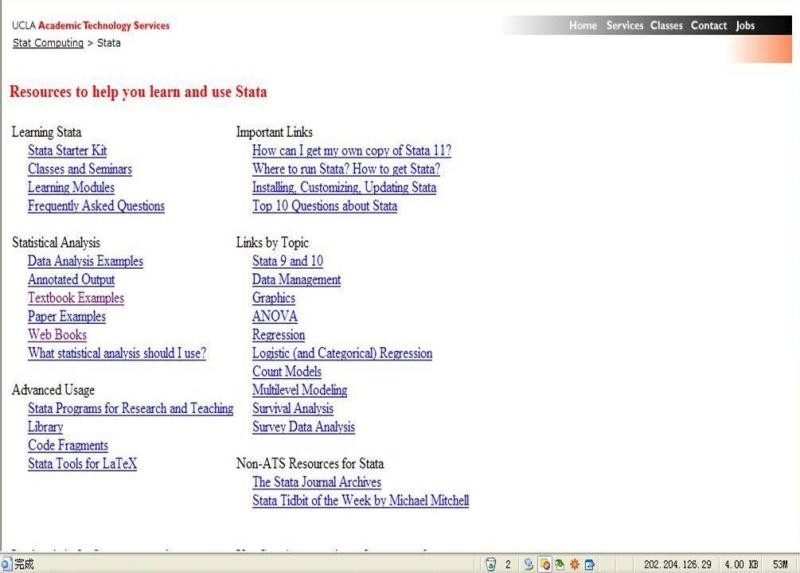This screenshot has height=573, width=800.
Task: Click the gray swirl status bar icon
Action: 529,564
